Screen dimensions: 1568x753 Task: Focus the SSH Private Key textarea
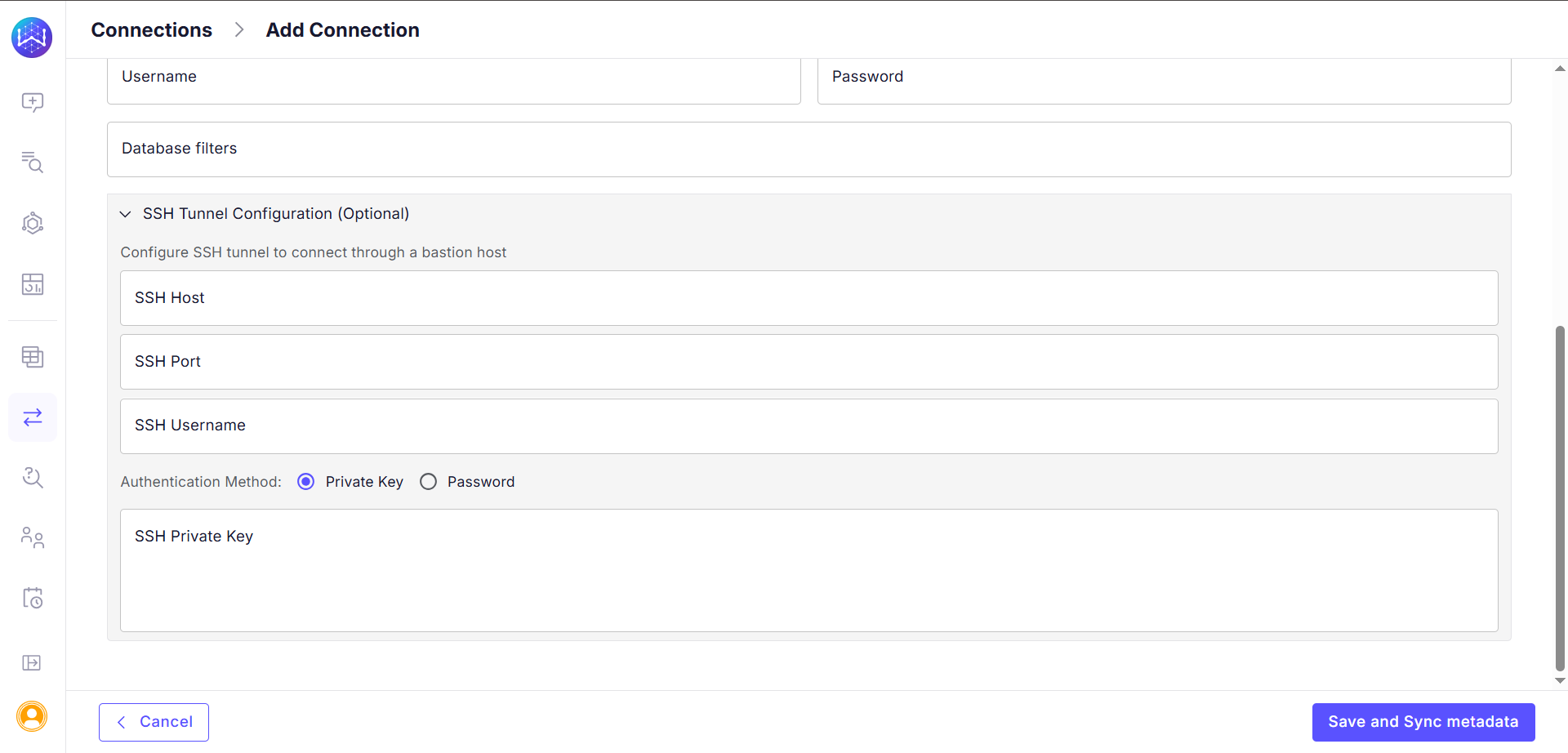tap(809, 571)
